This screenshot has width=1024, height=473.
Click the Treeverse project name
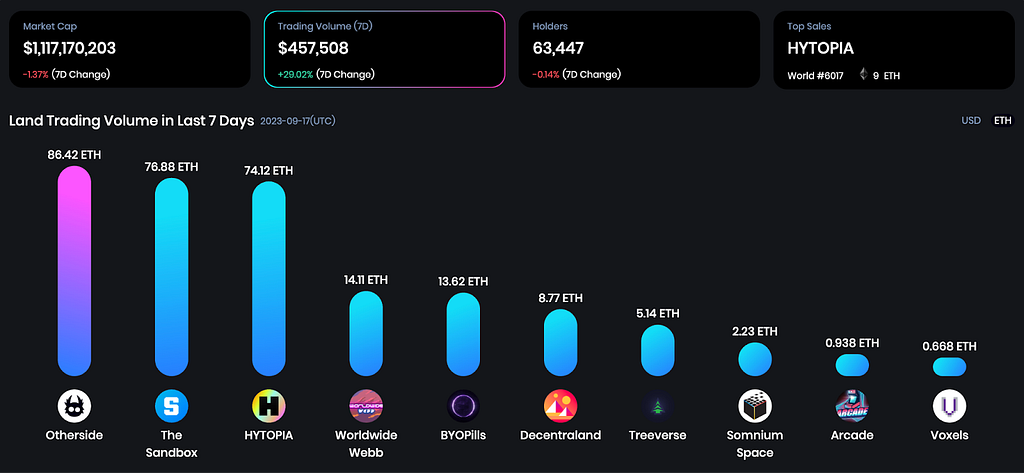tap(658, 435)
